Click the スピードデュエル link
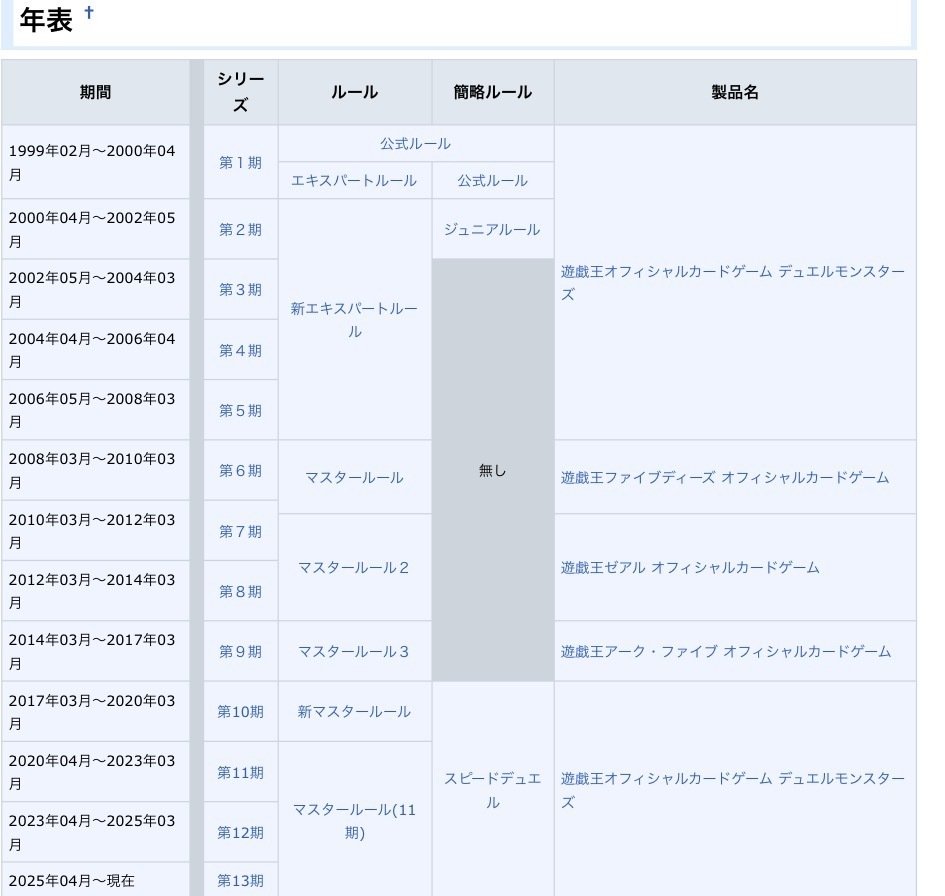 coord(492,788)
